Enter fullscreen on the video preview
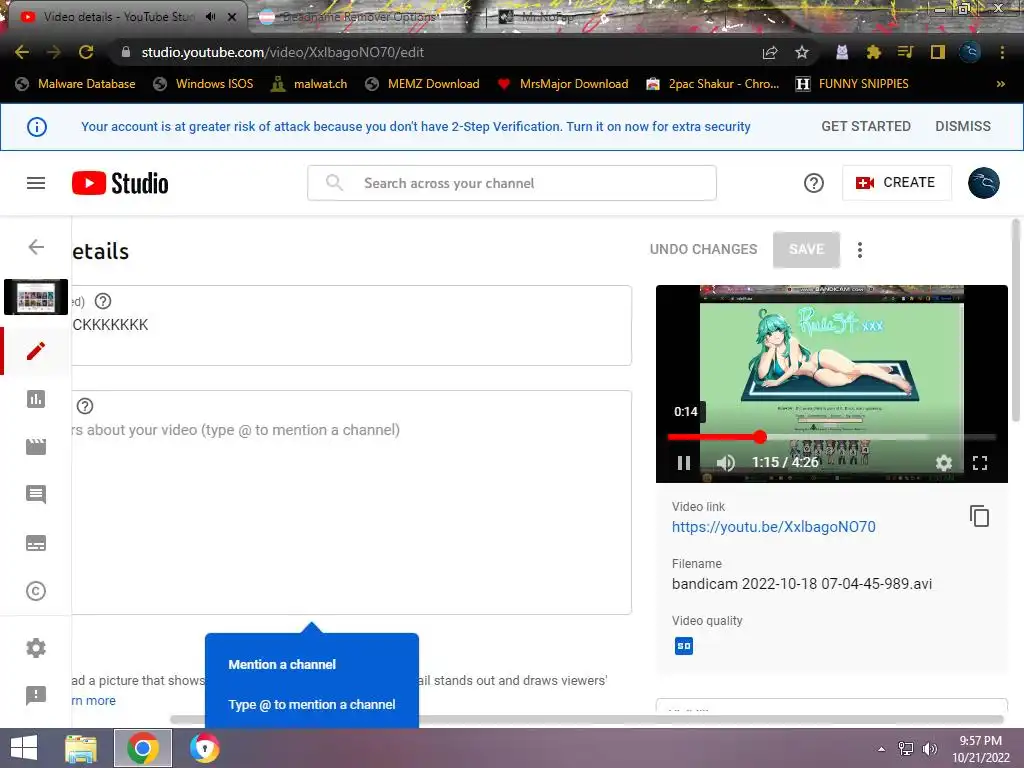Screen dimensions: 1024x768 pos(980,463)
